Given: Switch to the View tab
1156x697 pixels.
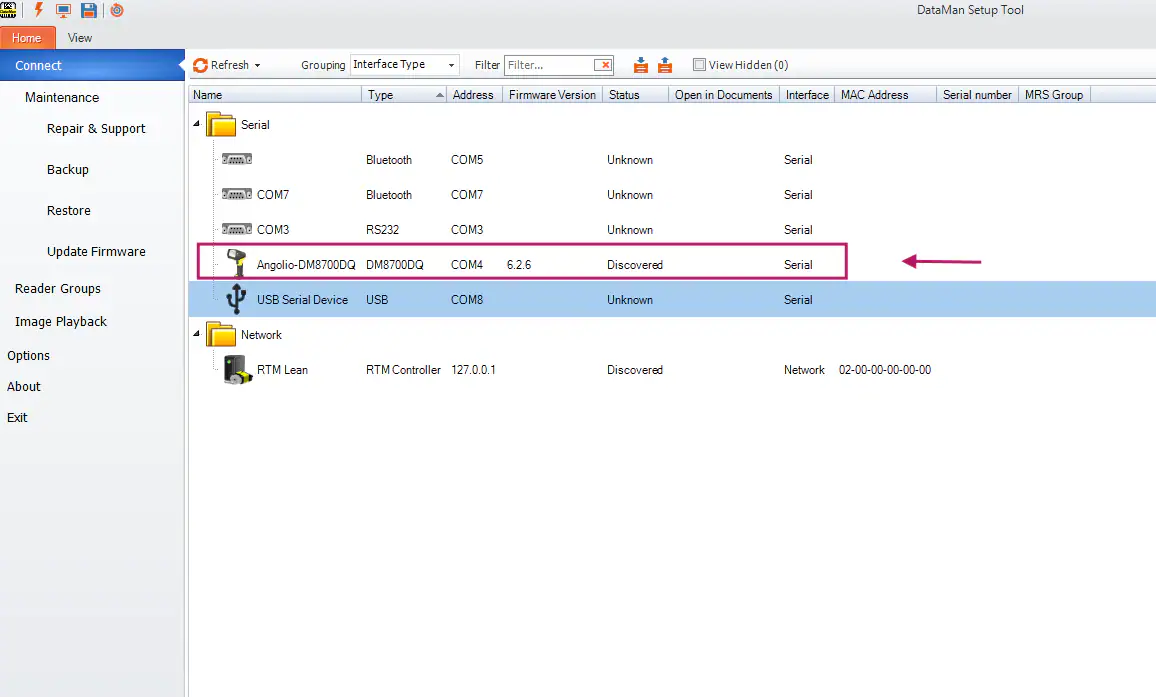Looking at the screenshot, I should tap(79, 37).
